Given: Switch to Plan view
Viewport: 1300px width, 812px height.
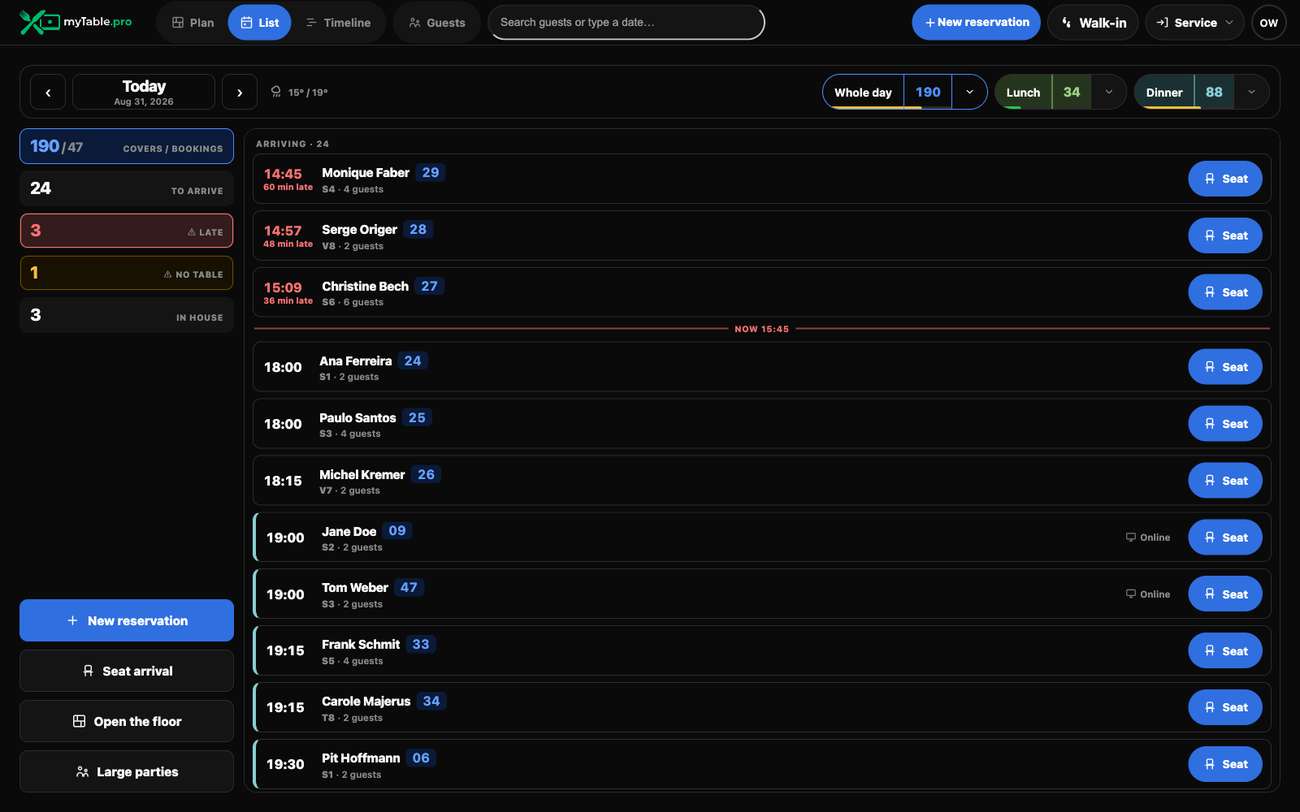Looking at the screenshot, I should coord(192,22).
